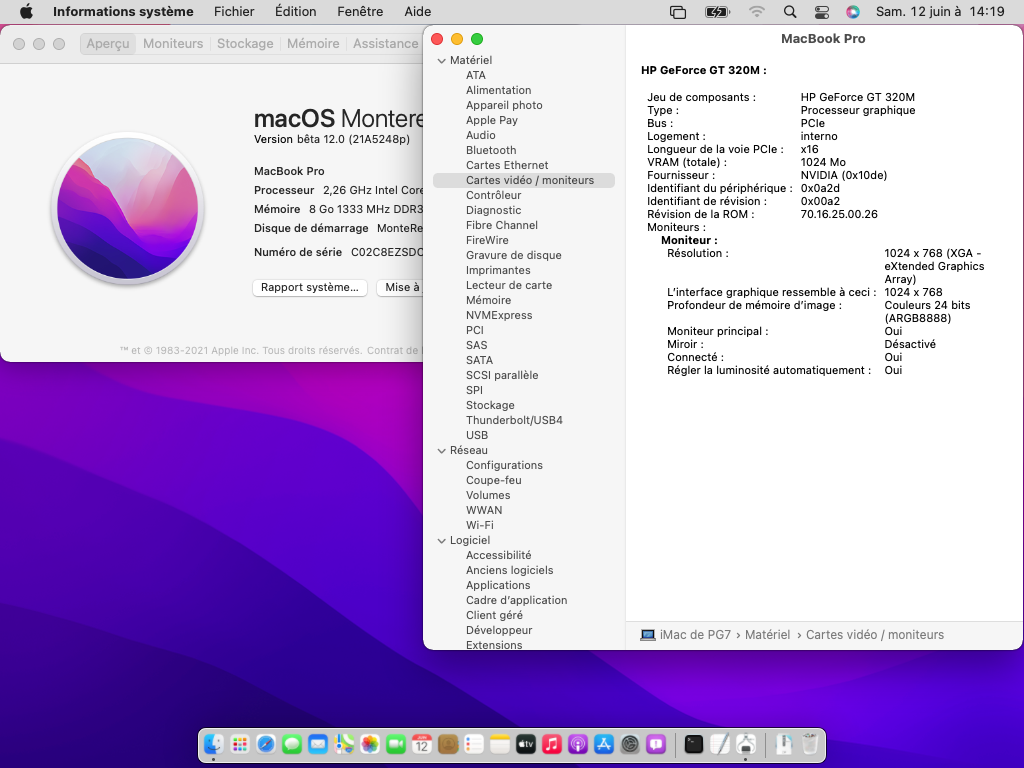Open the Trash in the dock
This screenshot has width=1024, height=768.
tap(810, 744)
